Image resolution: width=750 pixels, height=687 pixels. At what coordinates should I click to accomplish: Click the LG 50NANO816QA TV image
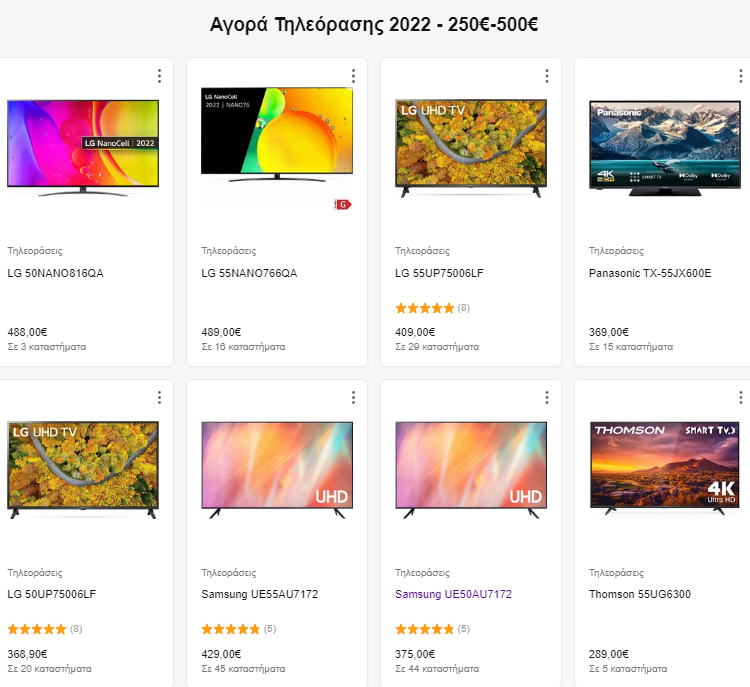[x=83, y=148]
